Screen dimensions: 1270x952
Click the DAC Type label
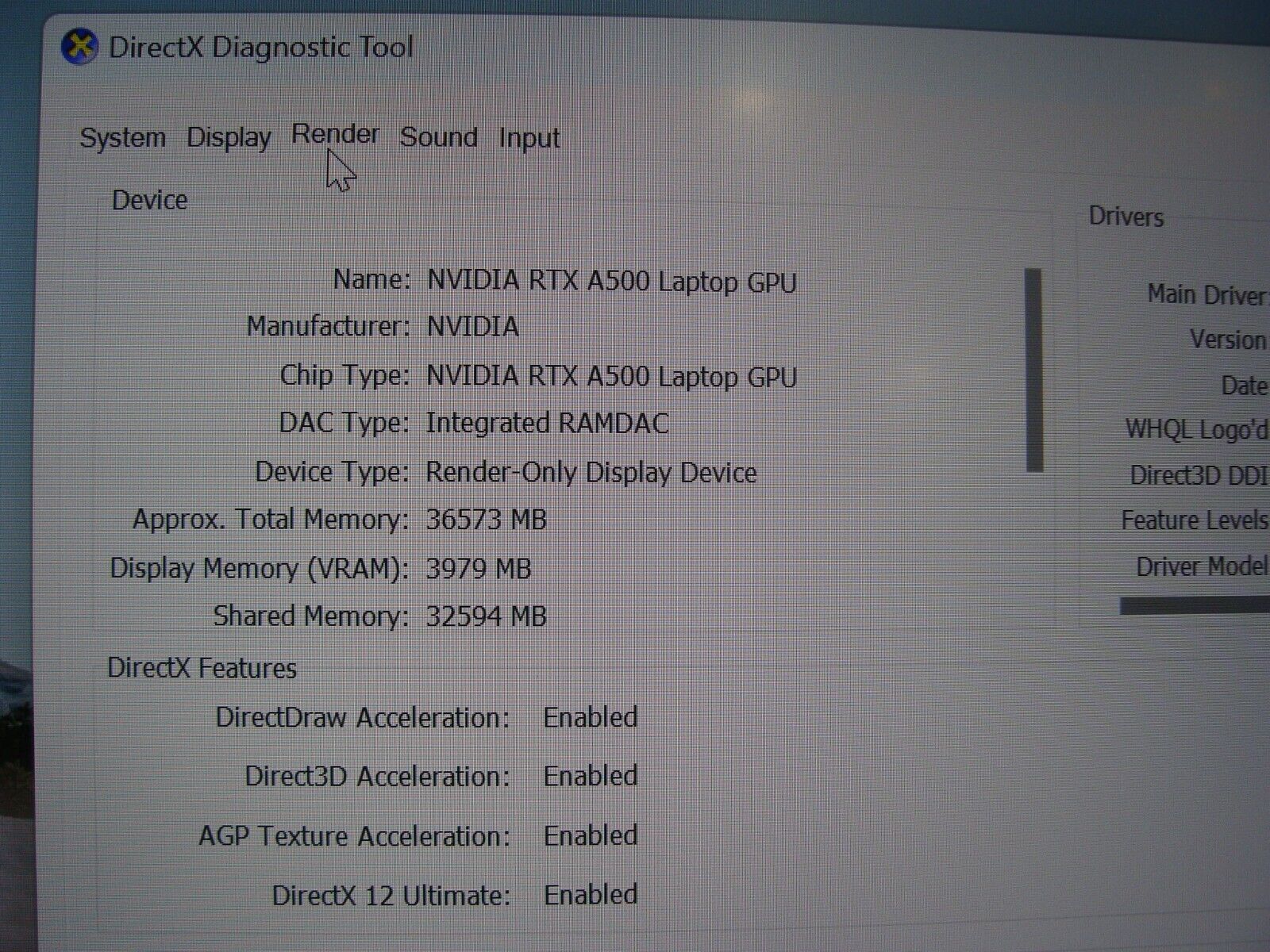pos(344,423)
